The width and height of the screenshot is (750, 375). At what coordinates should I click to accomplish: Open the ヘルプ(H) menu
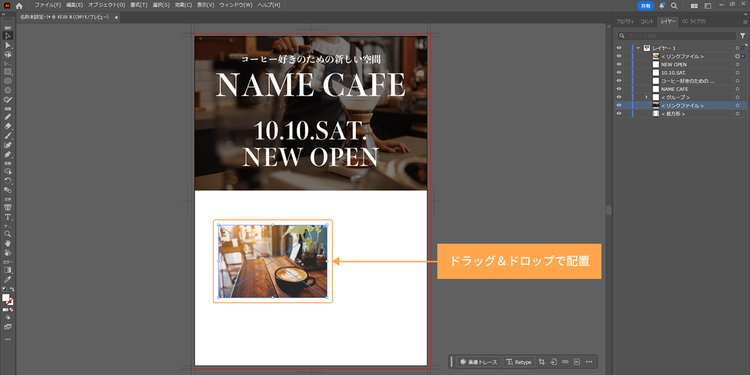tap(269, 5)
